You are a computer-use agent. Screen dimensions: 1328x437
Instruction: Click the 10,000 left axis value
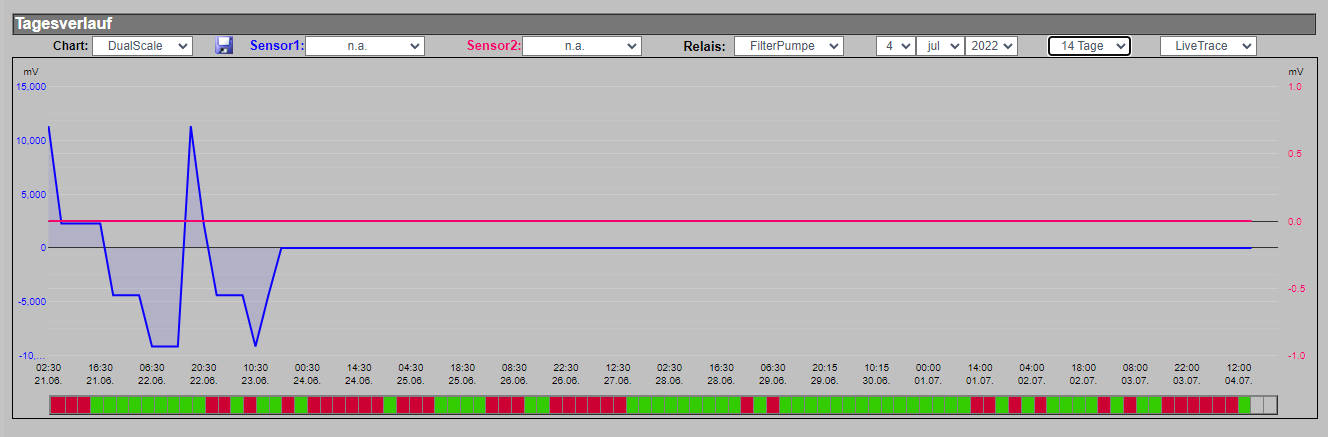[x=31, y=140]
